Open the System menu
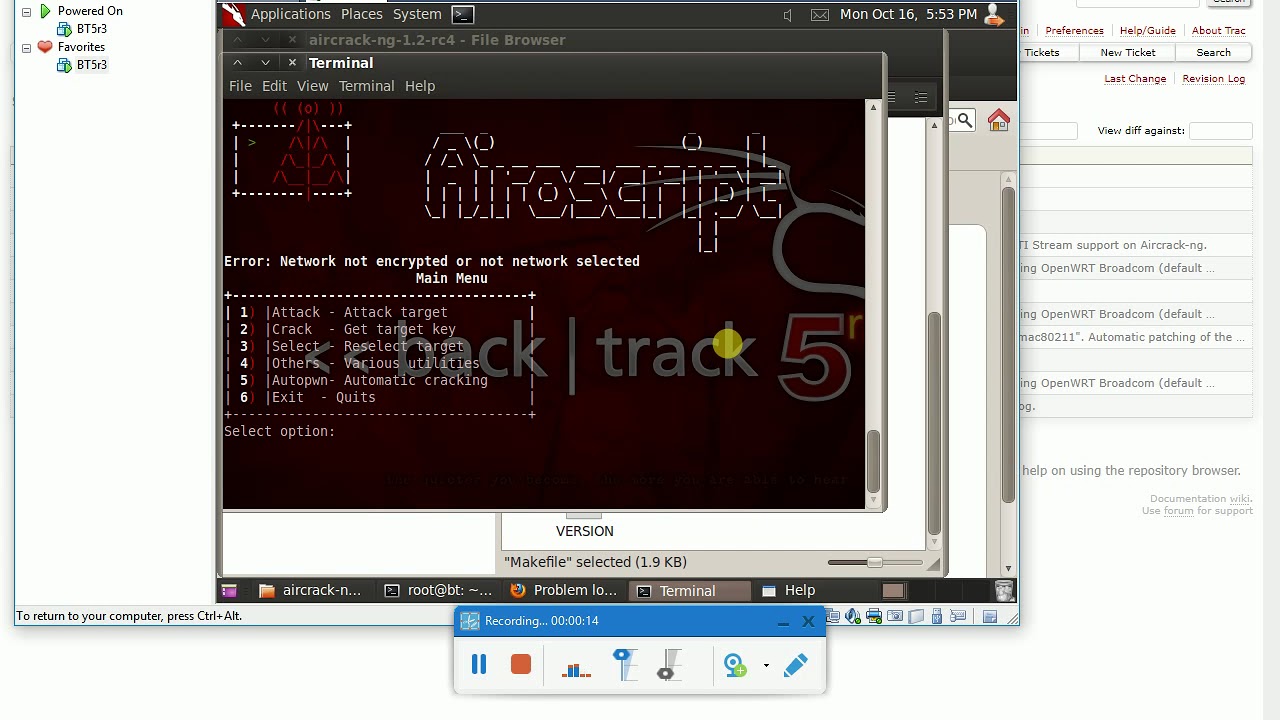 417,14
